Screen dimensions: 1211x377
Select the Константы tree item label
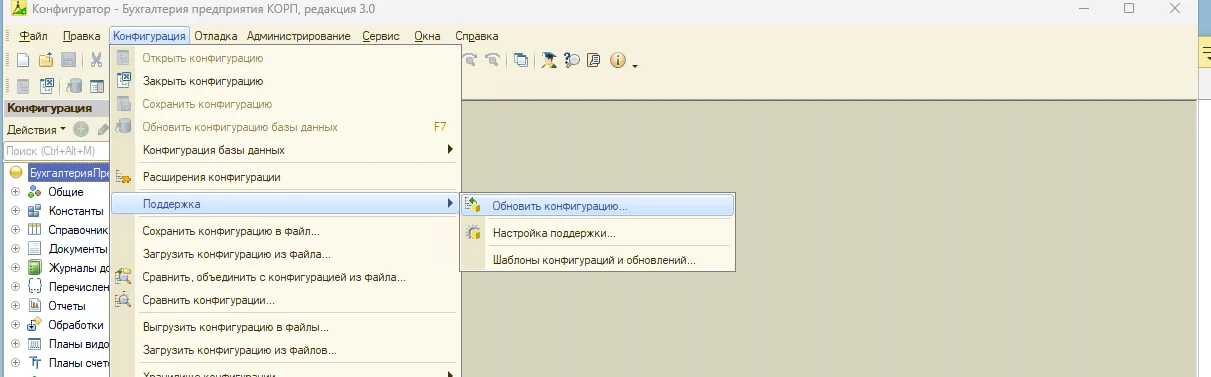pyautogui.click(x=76, y=211)
